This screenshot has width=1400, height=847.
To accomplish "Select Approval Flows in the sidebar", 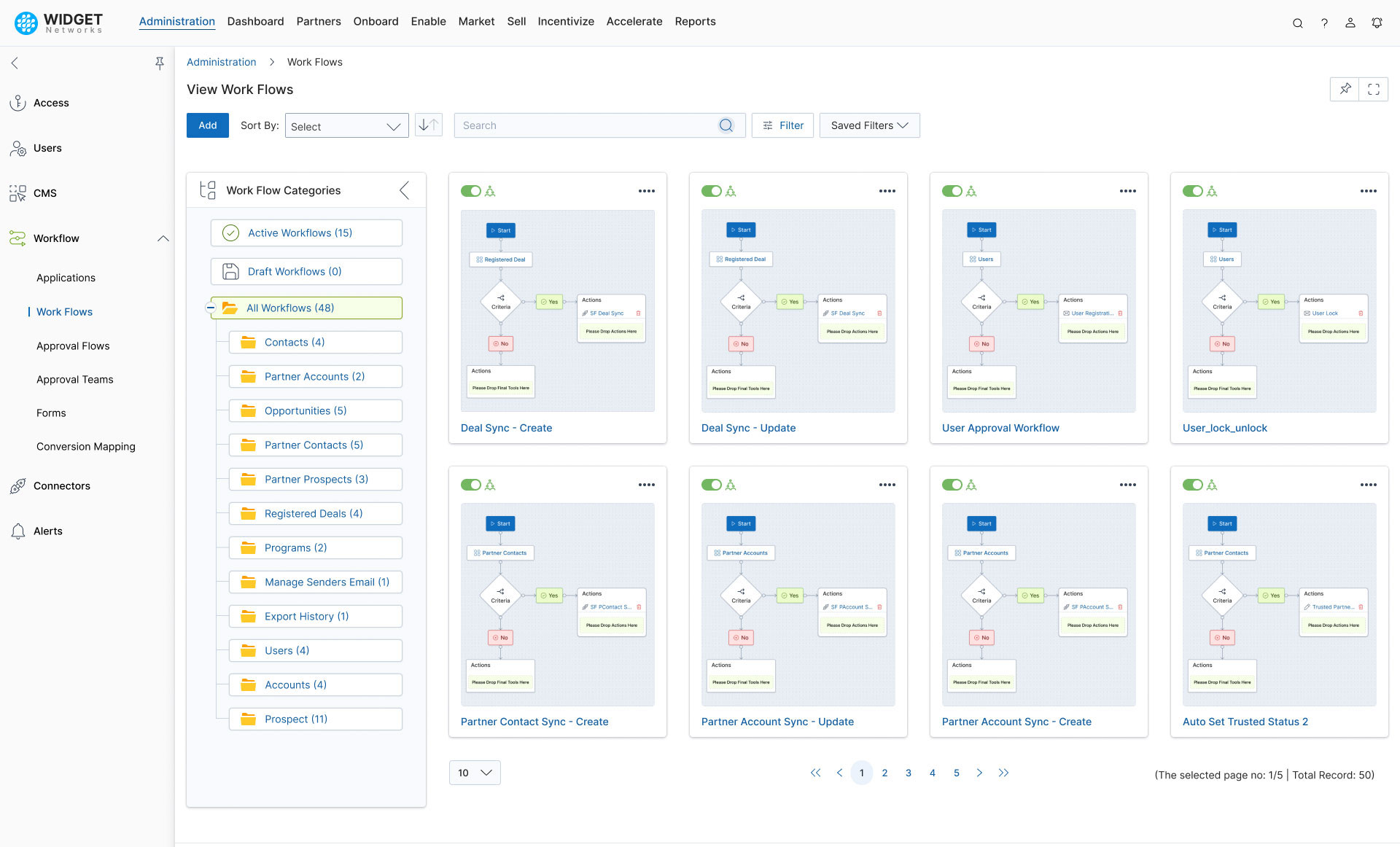I will point(73,346).
